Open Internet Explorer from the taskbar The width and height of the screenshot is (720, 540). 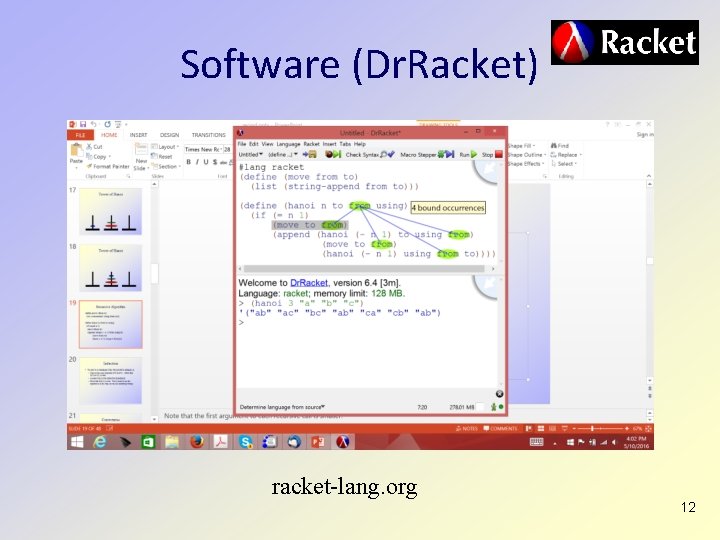tap(100, 442)
